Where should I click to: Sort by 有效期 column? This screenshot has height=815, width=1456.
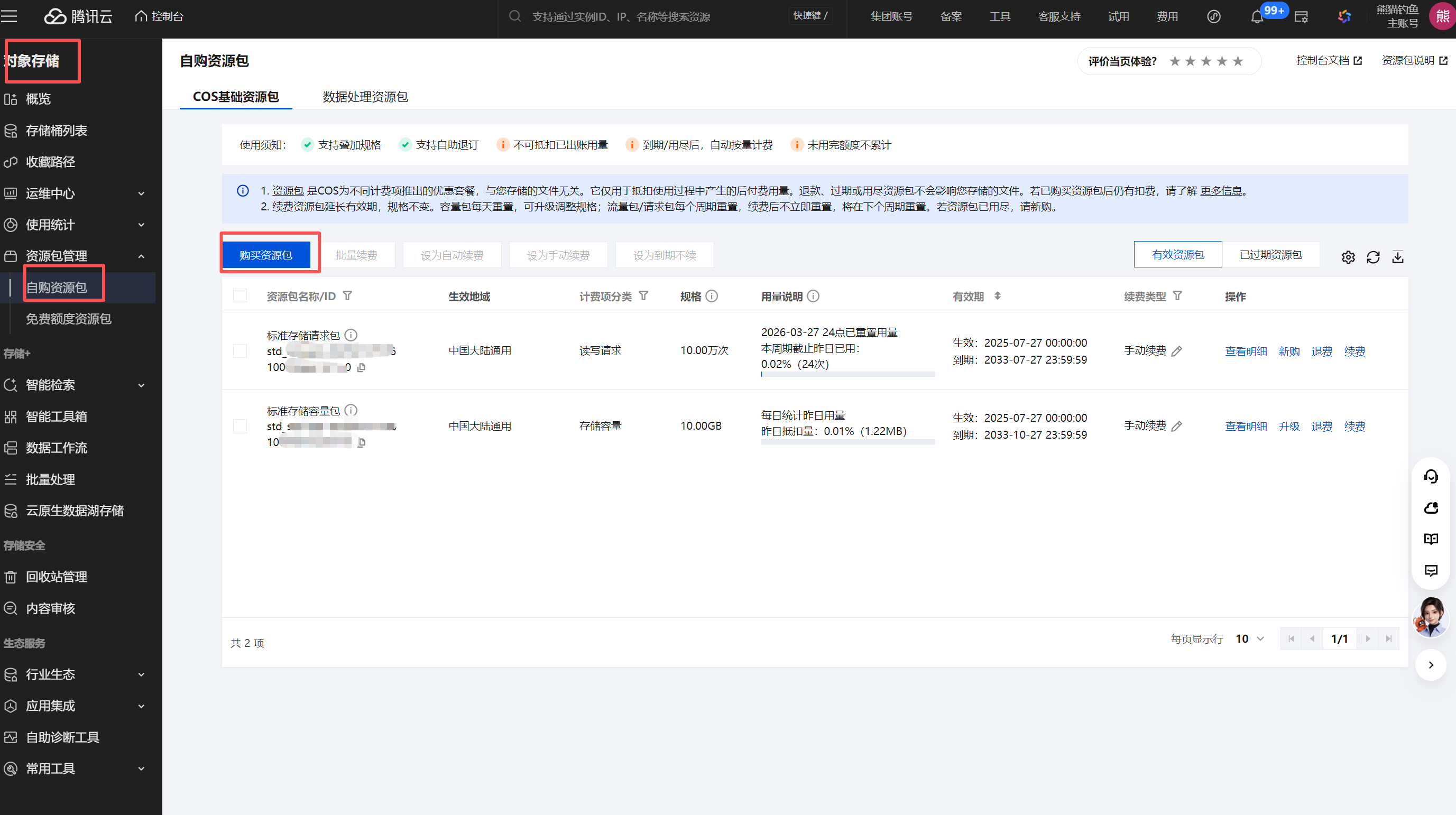(998, 295)
